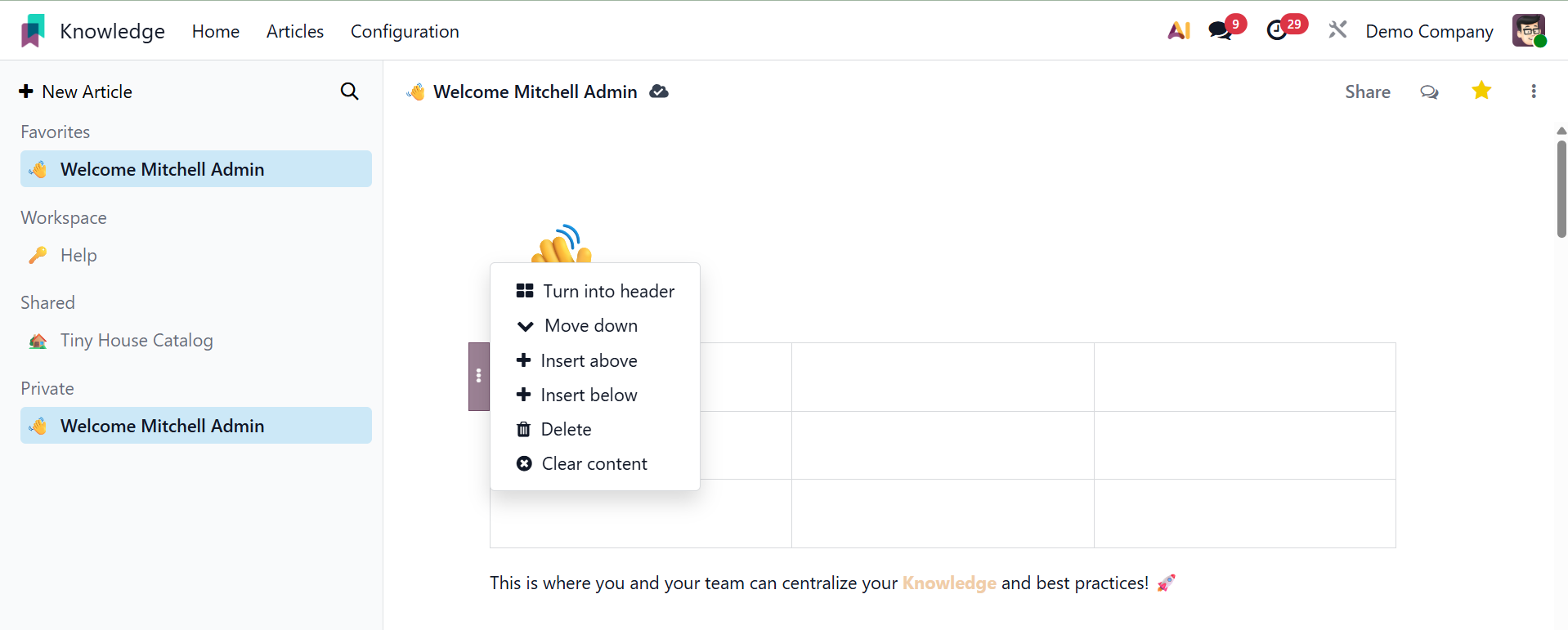Open the activities clock icon
Image resolution: width=1568 pixels, height=630 pixels.
tap(1277, 31)
